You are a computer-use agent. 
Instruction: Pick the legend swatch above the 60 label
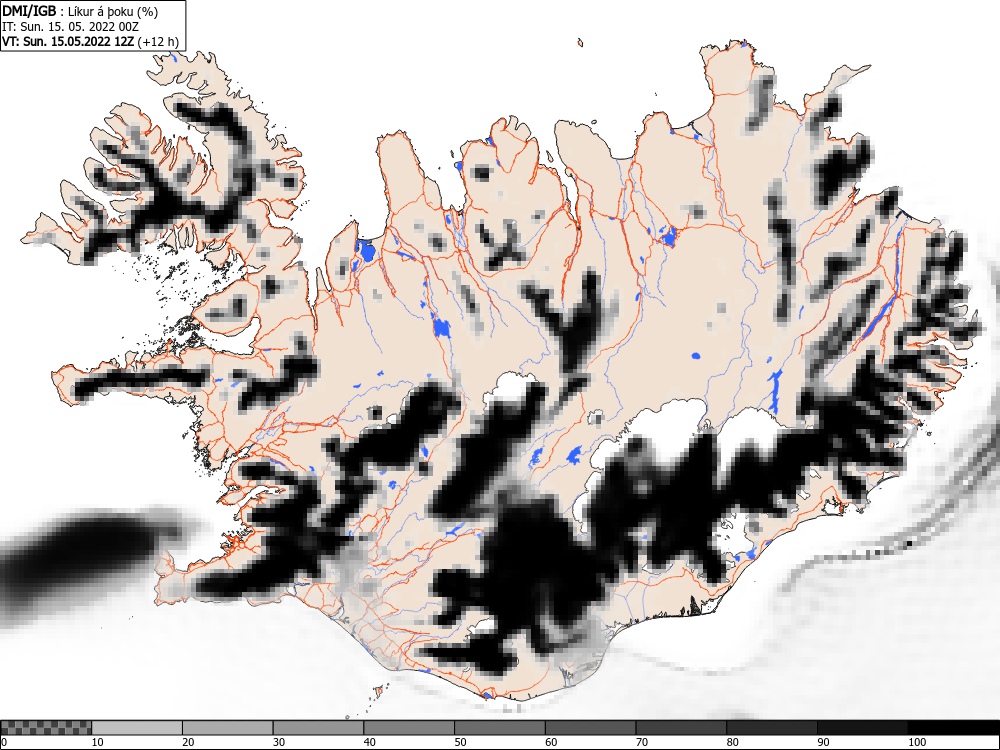coord(591,728)
